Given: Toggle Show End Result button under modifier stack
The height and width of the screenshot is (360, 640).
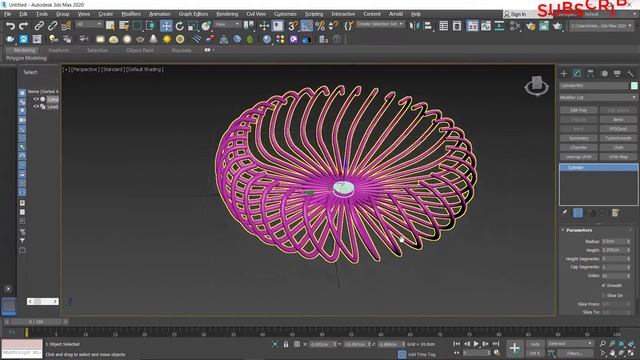Looking at the screenshot, I should (x=578, y=213).
